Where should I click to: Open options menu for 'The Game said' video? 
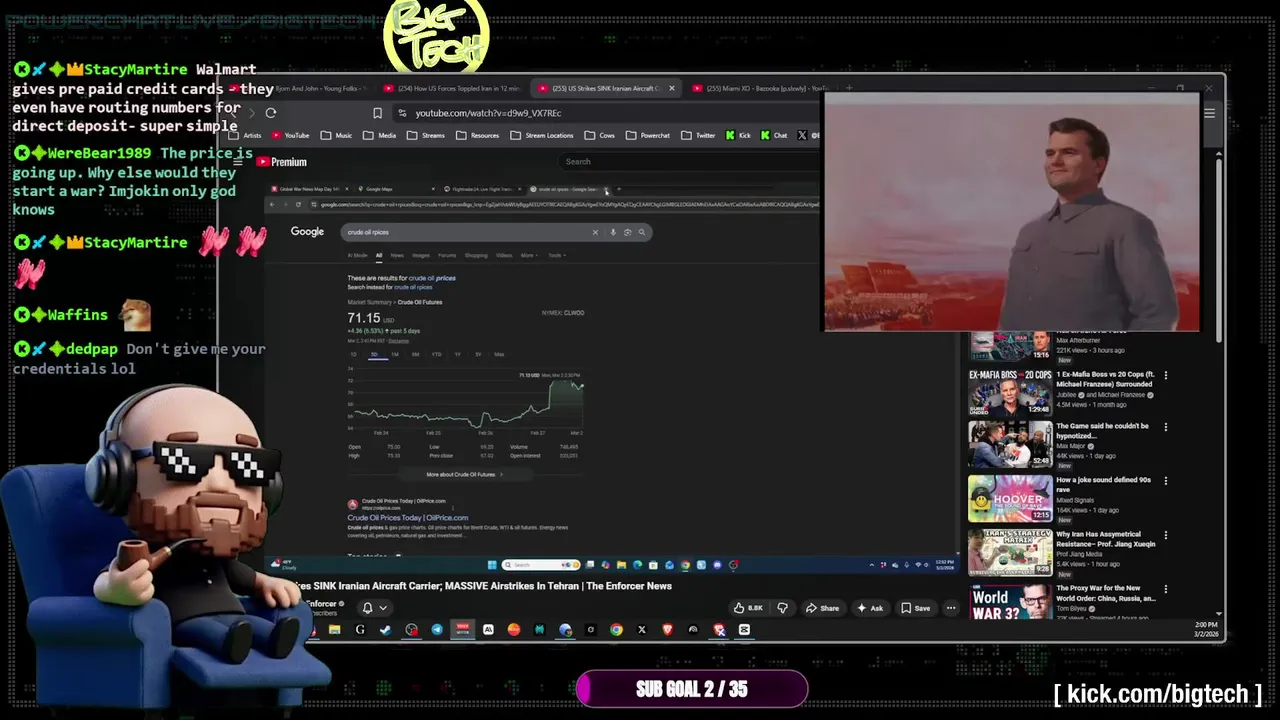tap(1165, 427)
